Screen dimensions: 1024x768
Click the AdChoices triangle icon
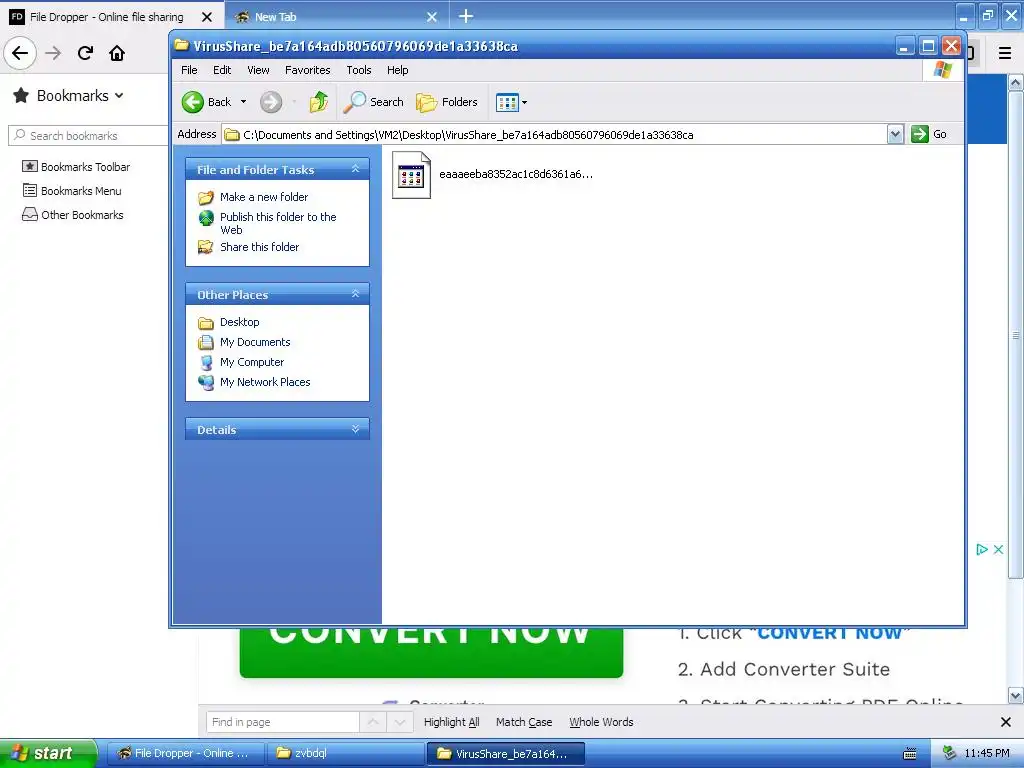pyautogui.click(x=982, y=549)
